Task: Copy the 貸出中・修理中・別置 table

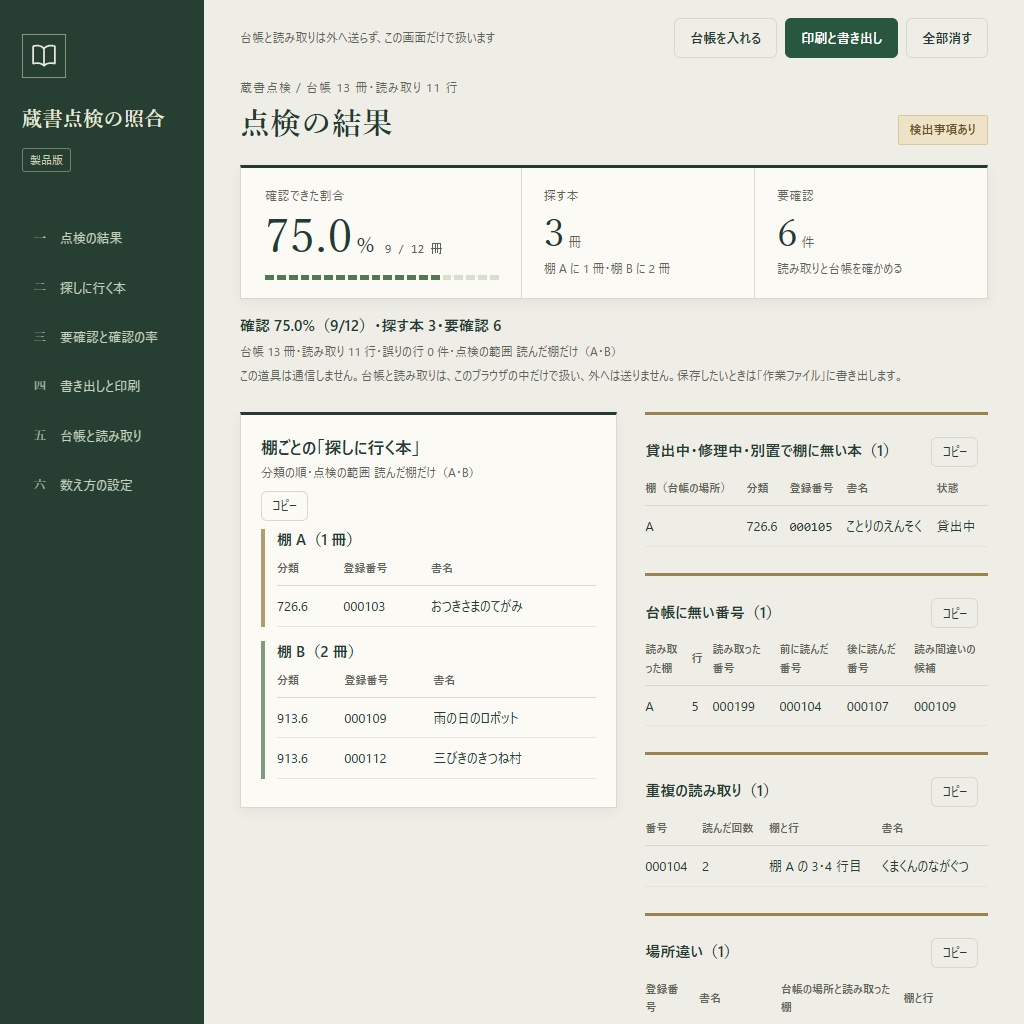Action: click(954, 452)
